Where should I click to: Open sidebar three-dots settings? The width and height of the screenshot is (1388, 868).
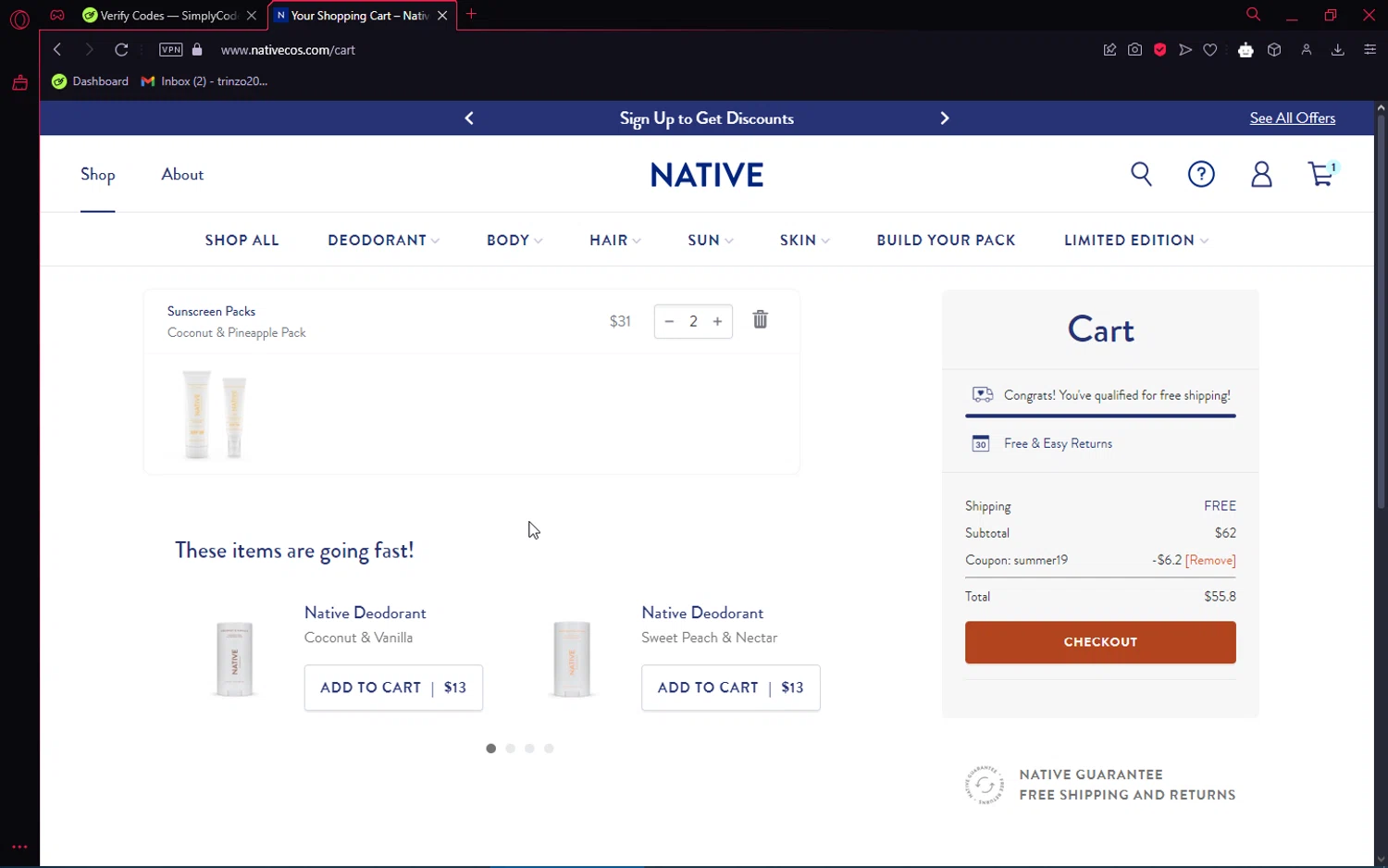tap(19, 847)
